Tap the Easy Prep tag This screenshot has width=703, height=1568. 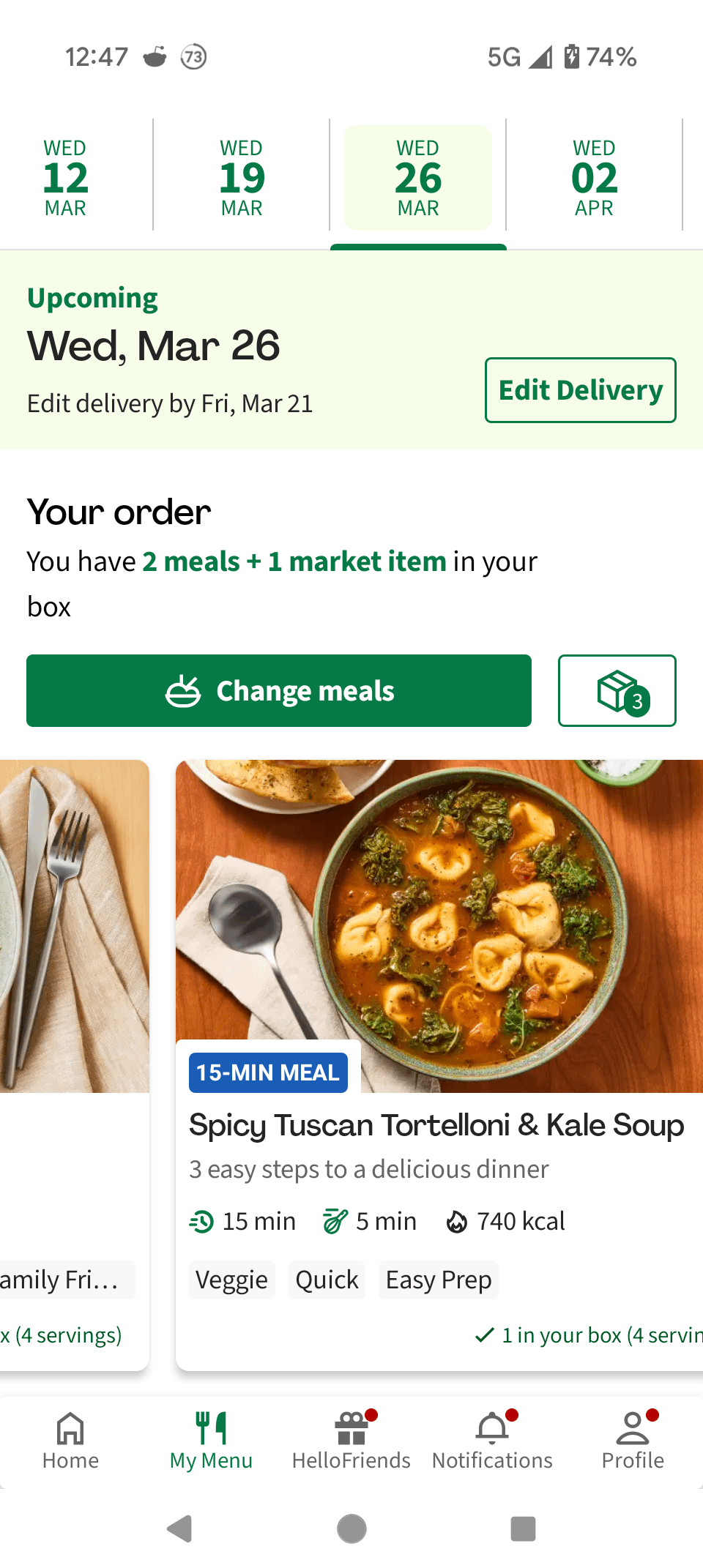pyautogui.click(x=438, y=1280)
